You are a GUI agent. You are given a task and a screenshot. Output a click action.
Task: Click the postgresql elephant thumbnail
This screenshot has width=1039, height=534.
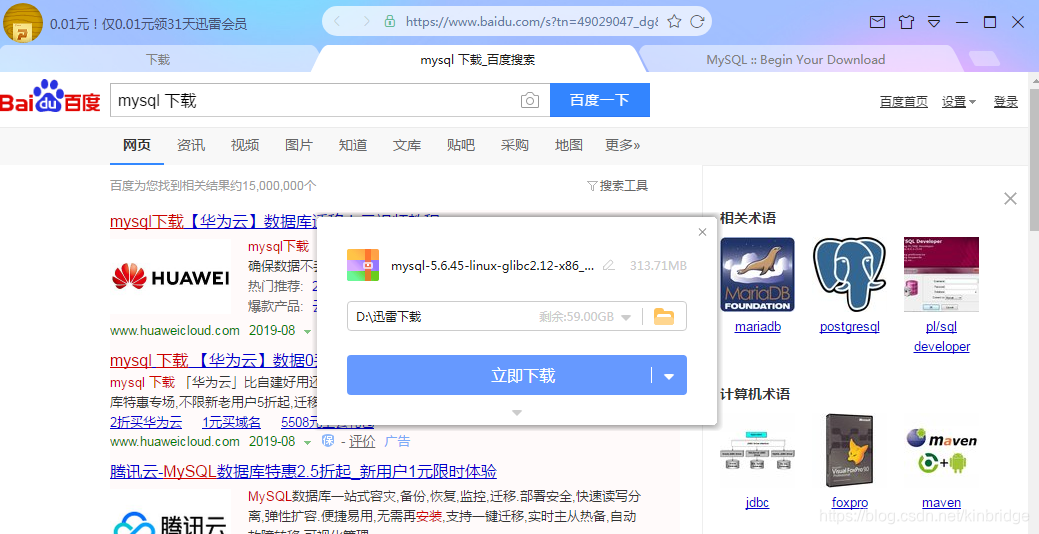(849, 274)
